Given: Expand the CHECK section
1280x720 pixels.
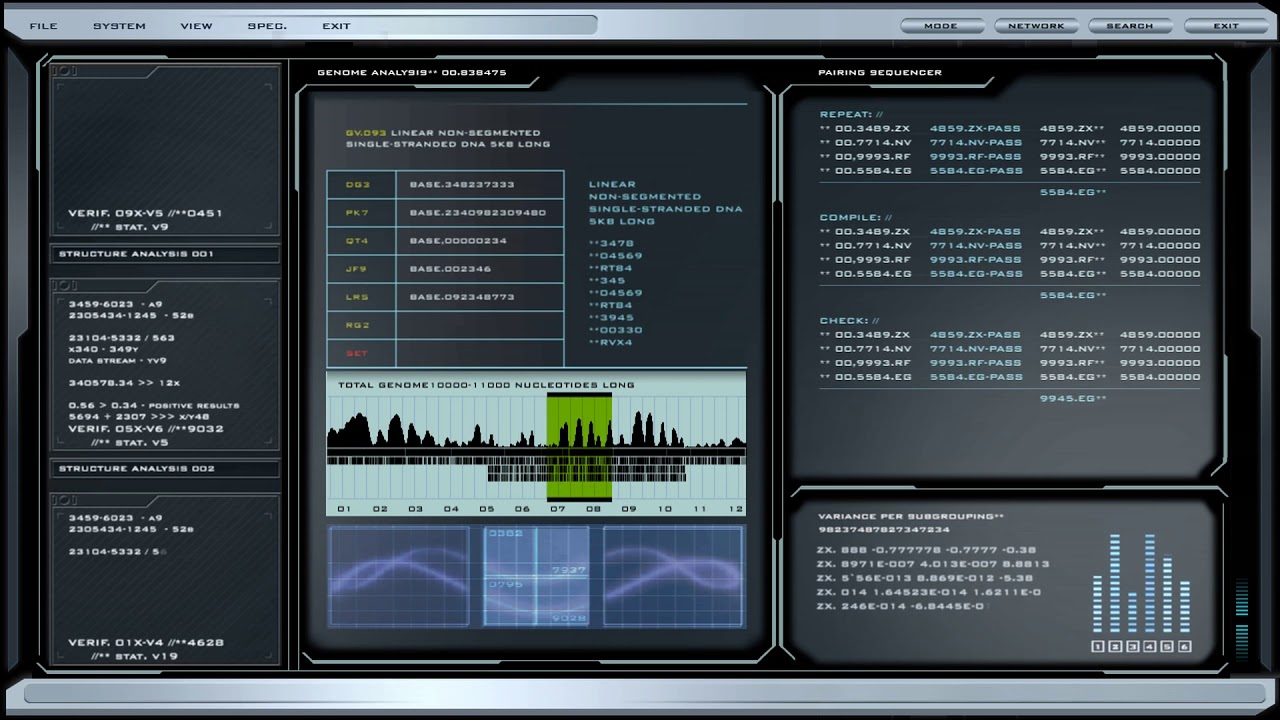Looking at the screenshot, I should [x=844, y=320].
